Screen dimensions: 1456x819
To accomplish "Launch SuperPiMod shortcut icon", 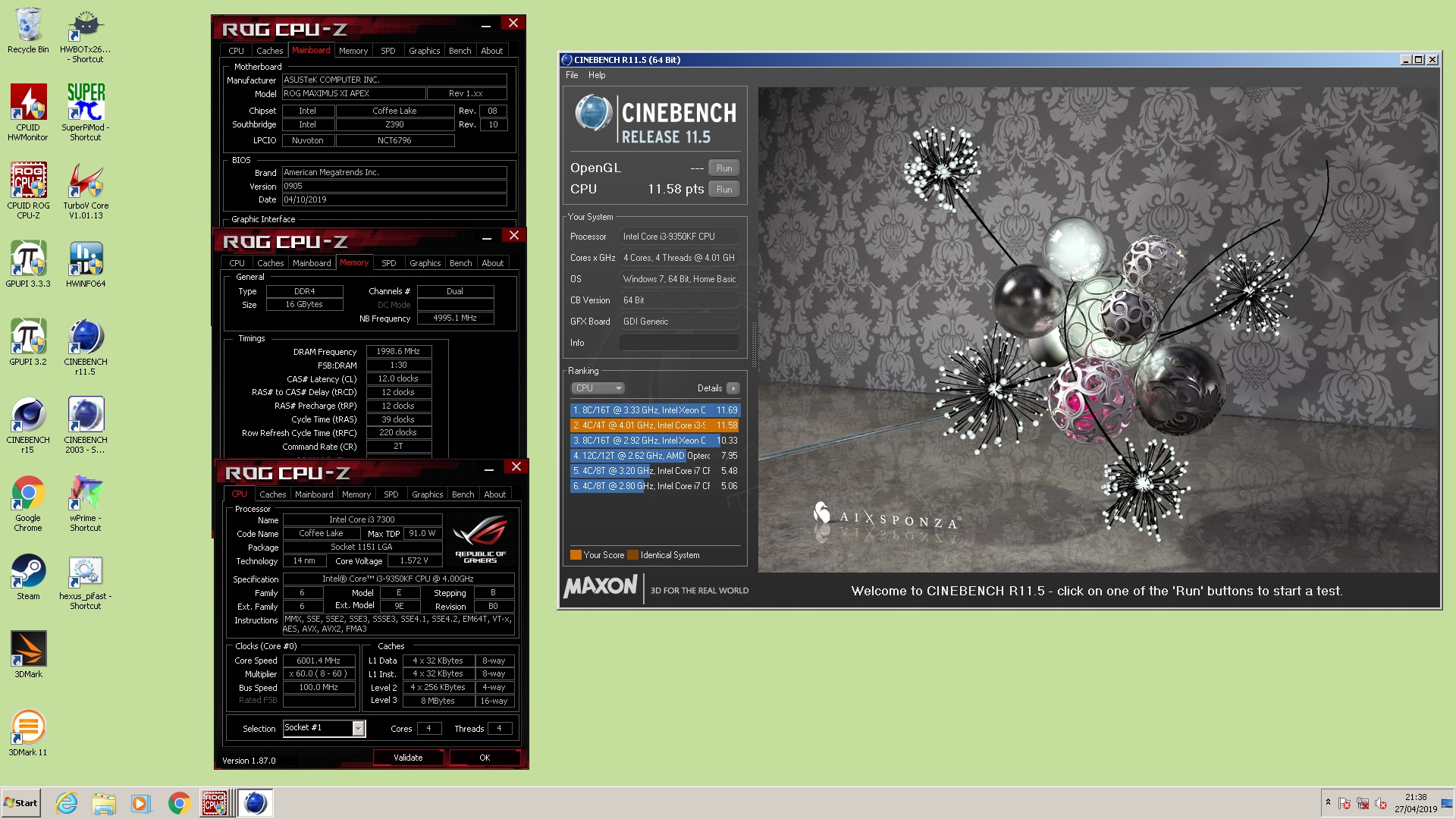I will click(x=86, y=112).
